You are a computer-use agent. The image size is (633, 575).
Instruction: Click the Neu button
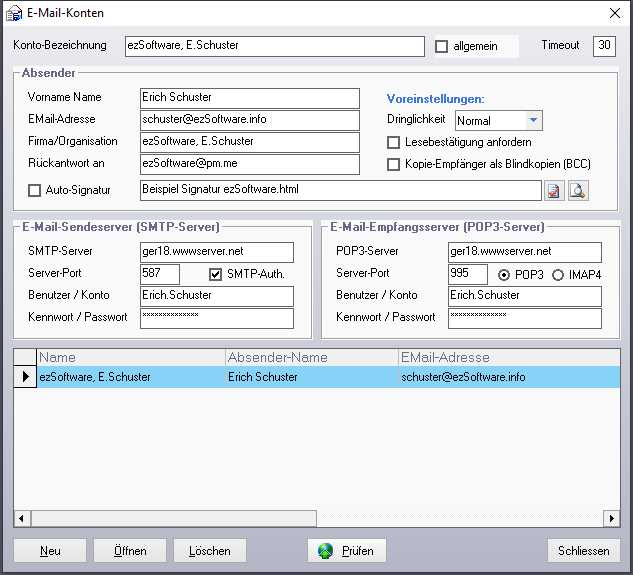tap(50, 551)
